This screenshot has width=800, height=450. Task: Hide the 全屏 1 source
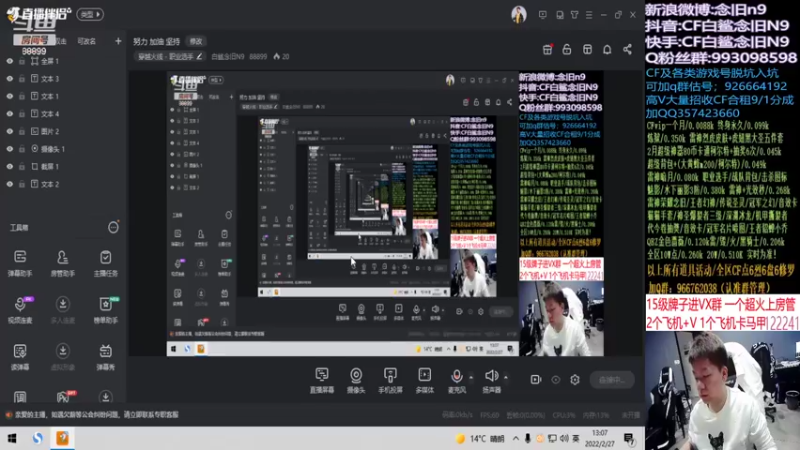pyautogui.click(x=10, y=61)
